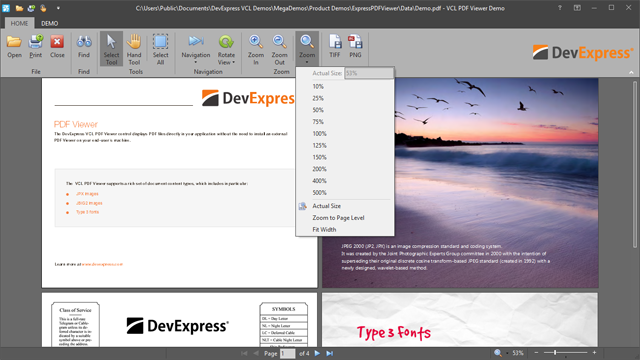The width and height of the screenshot is (640, 360).
Task: Export the page as PNG
Action: tap(355, 47)
